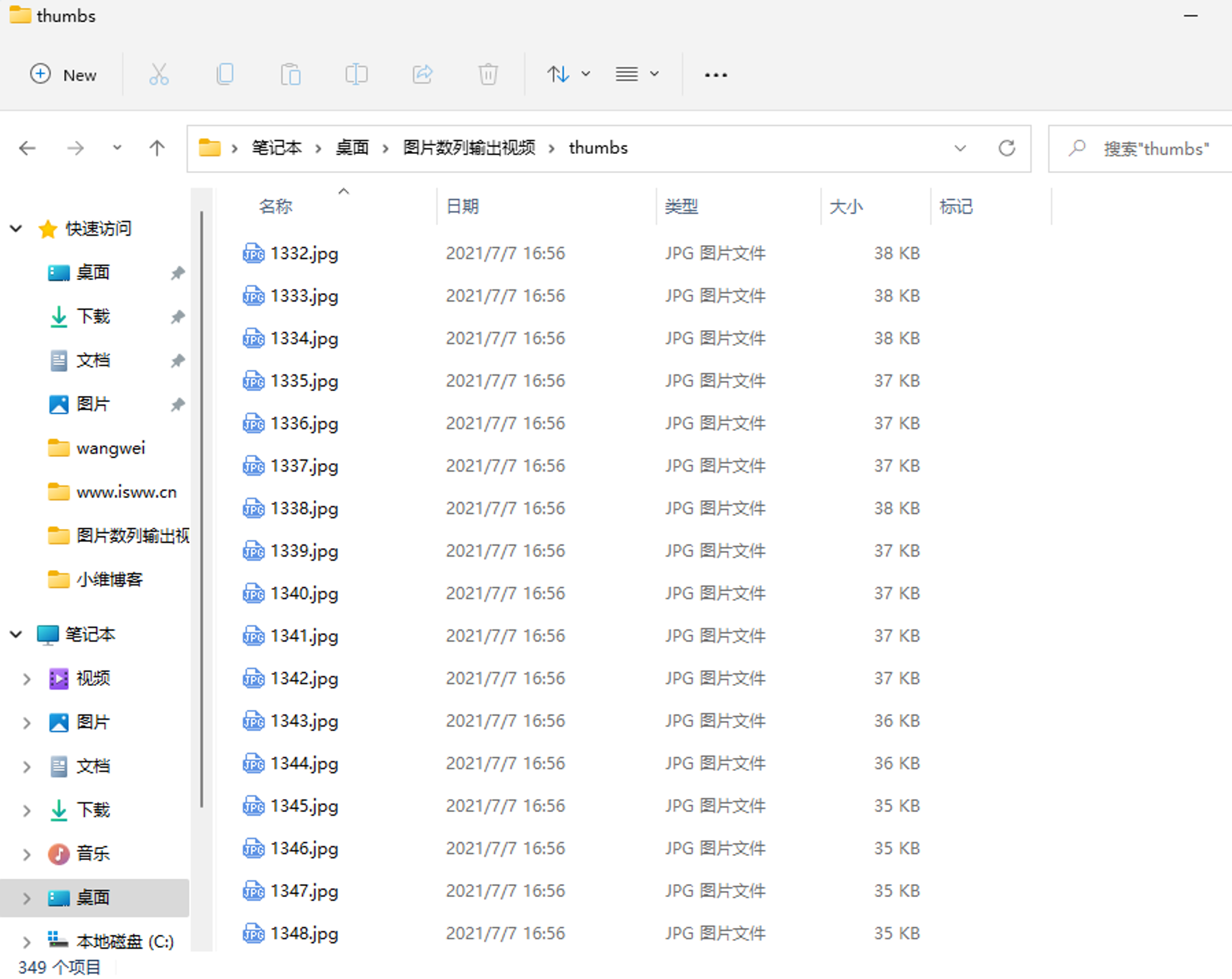The height and width of the screenshot is (979, 1232).
Task: Click the JPG icon of 1338.jpg
Action: 253,508
